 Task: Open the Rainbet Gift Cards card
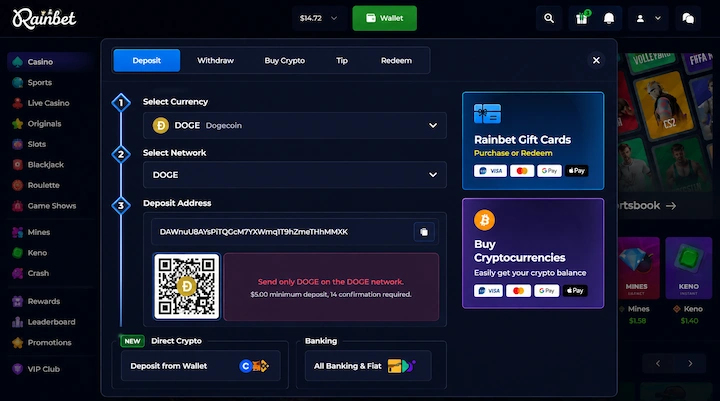click(533, 141)
